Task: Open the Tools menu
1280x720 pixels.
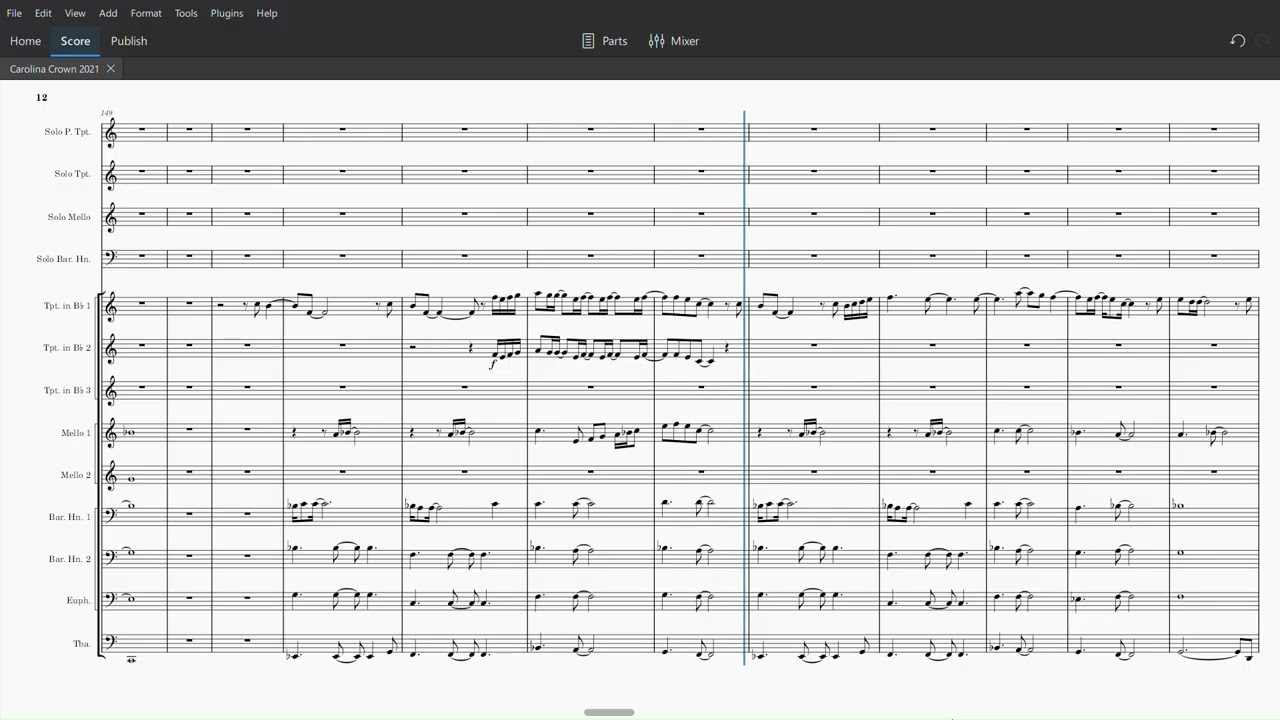Action: (x=186, y=13)
